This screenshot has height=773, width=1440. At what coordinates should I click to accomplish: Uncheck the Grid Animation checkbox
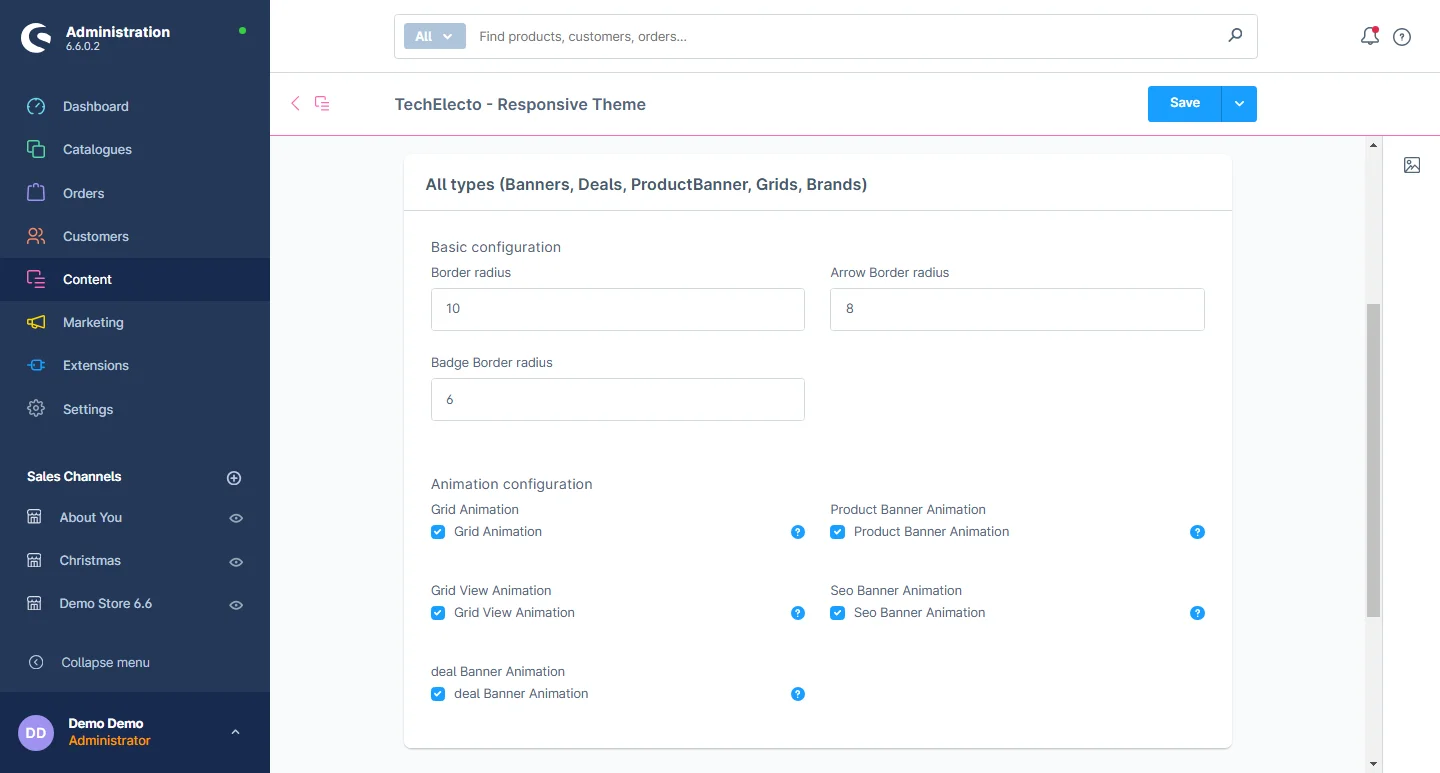[x=438, y=532]
